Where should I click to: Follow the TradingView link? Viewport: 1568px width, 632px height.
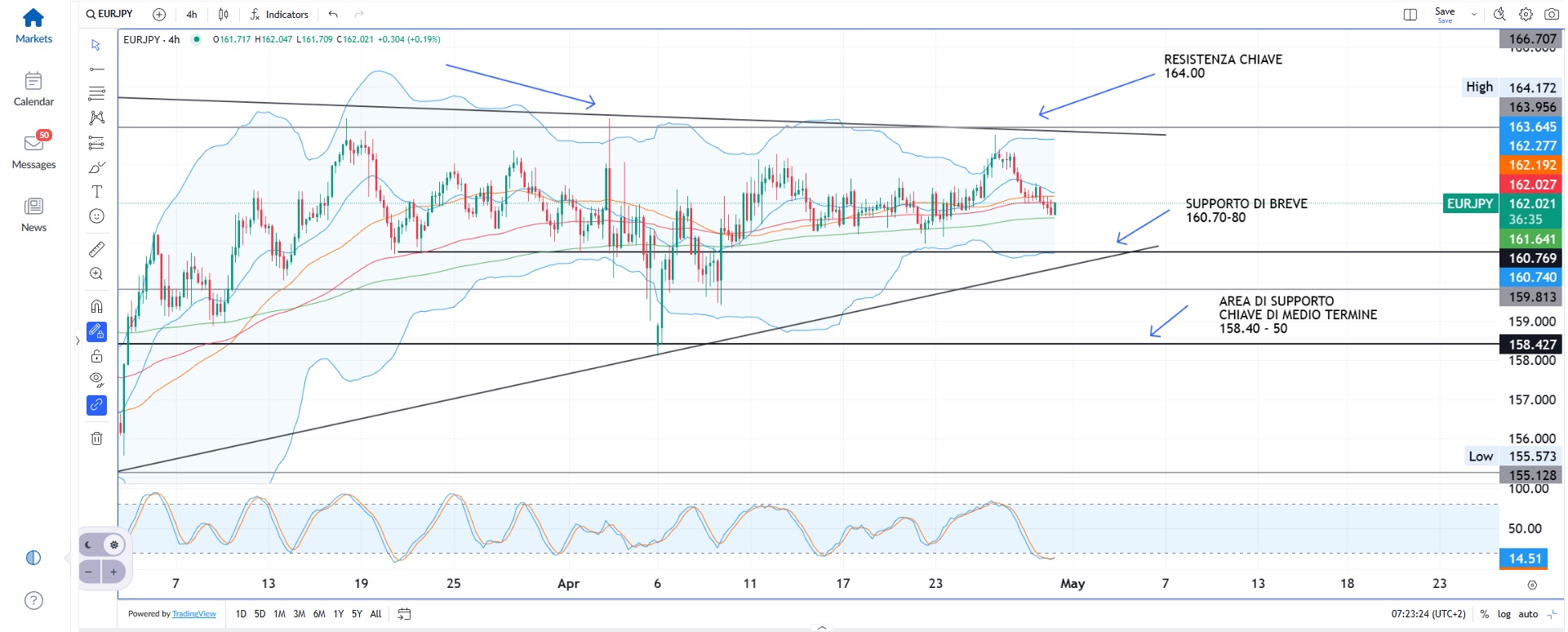194,614
